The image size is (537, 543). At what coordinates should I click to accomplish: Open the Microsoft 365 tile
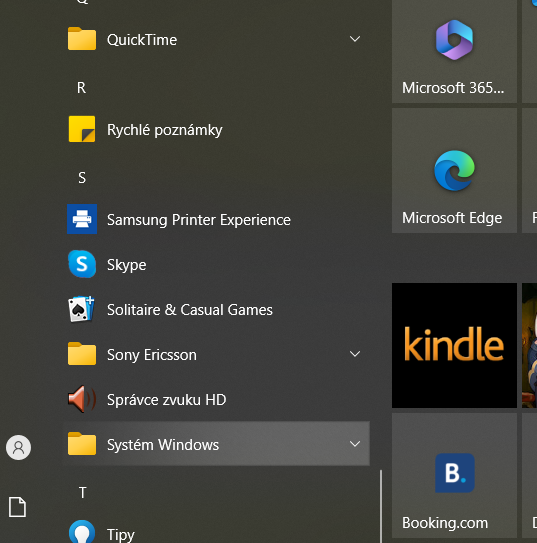454,51
